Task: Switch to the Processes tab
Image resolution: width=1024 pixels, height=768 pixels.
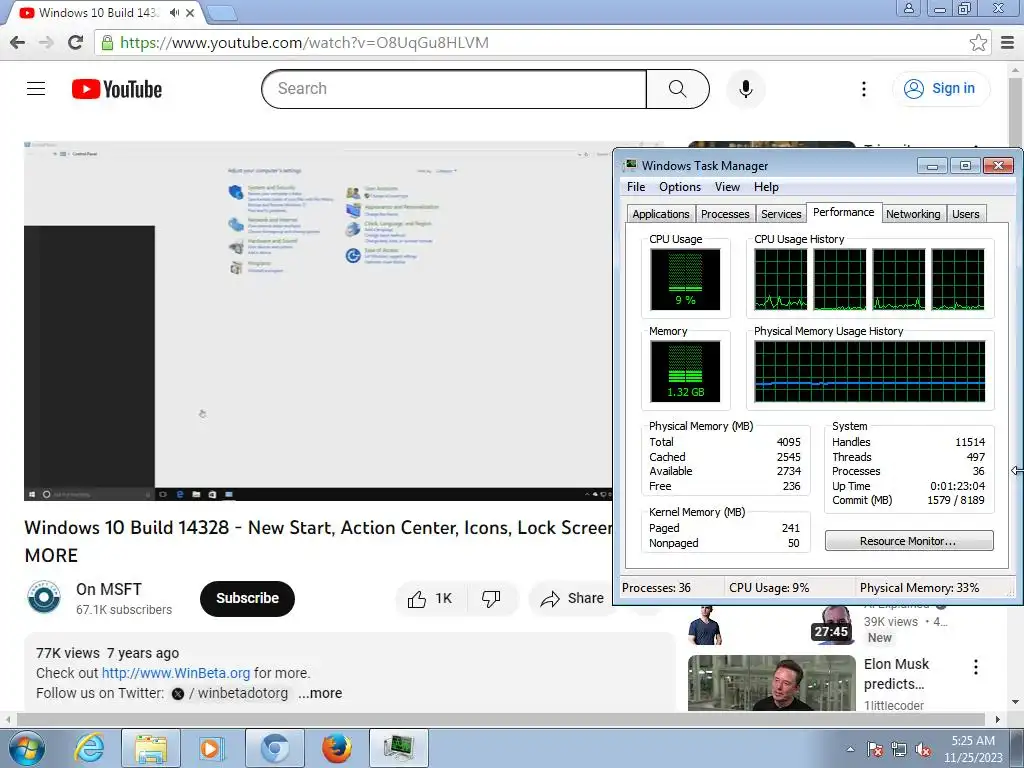Action: pyautogui.click(x=725, y=214)
